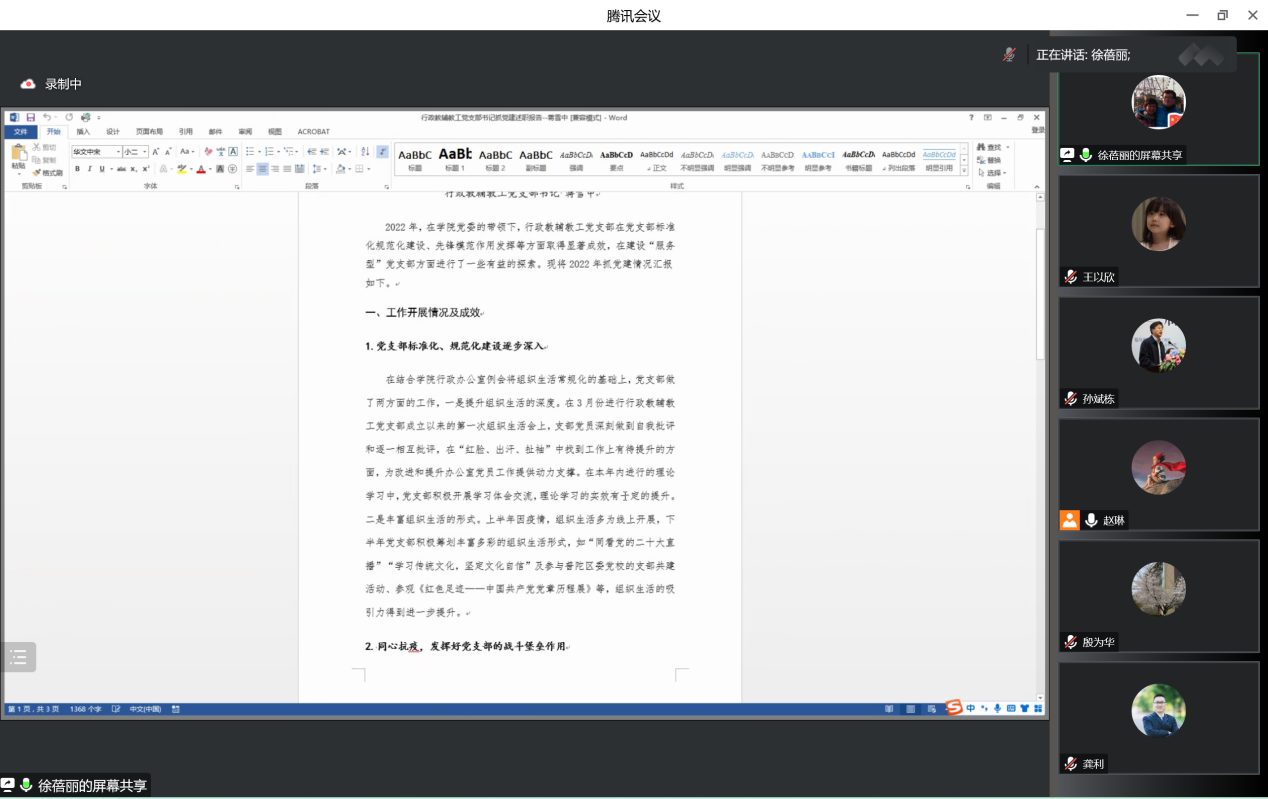This screenshot has width=1268, height=799.
Task: Click the 替换 (Replace) button
Action: [x=992, y=160]
